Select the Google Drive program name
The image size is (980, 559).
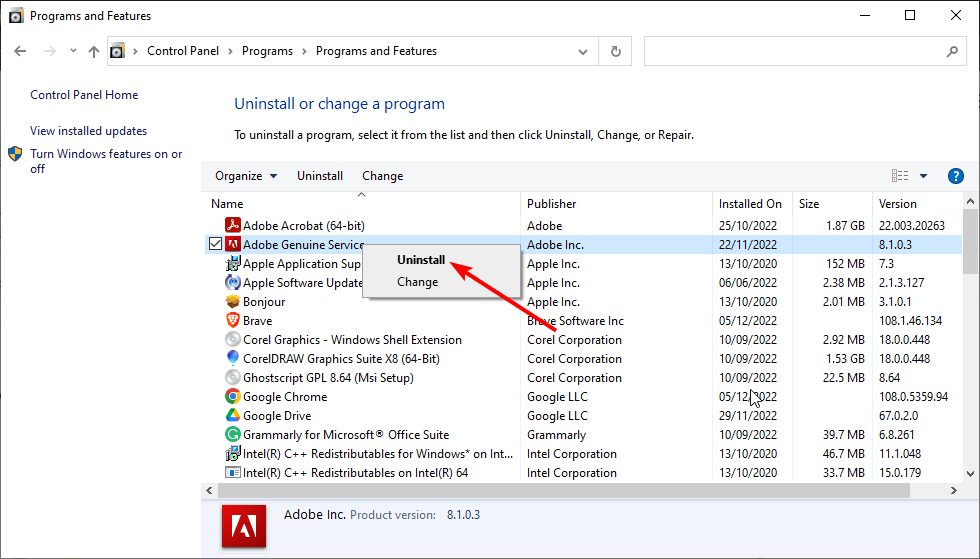tap(277, 416)
